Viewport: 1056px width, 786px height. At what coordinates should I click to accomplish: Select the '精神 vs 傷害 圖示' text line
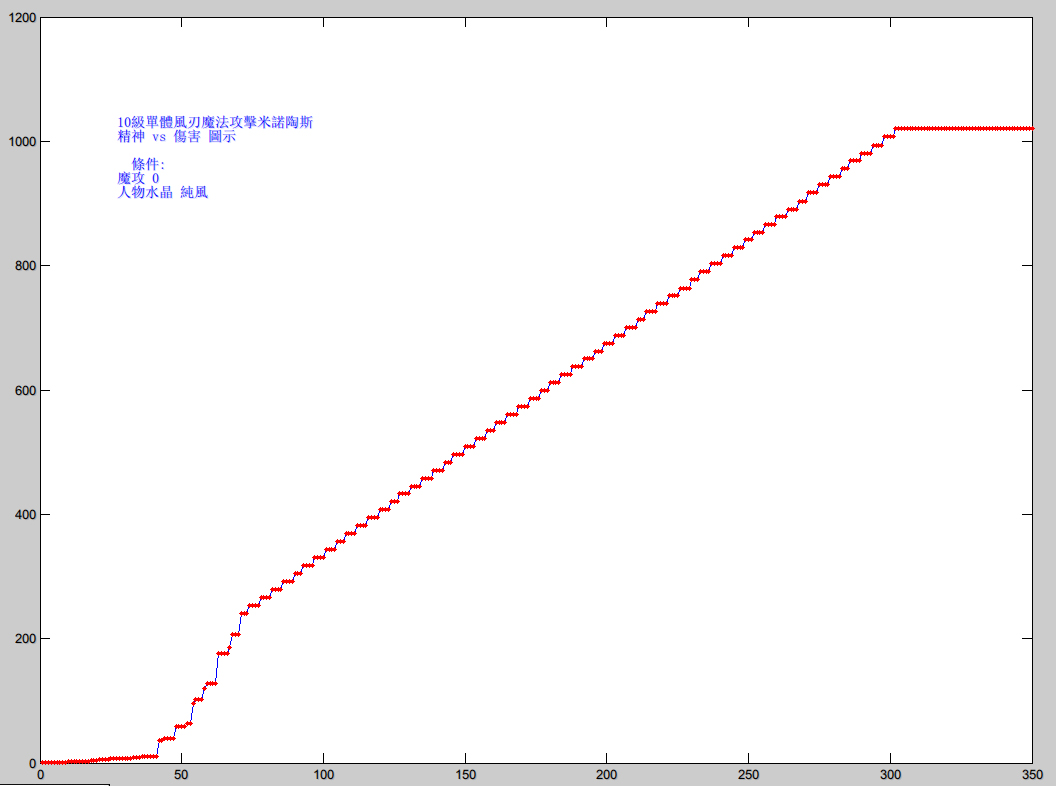click(176, 137)
